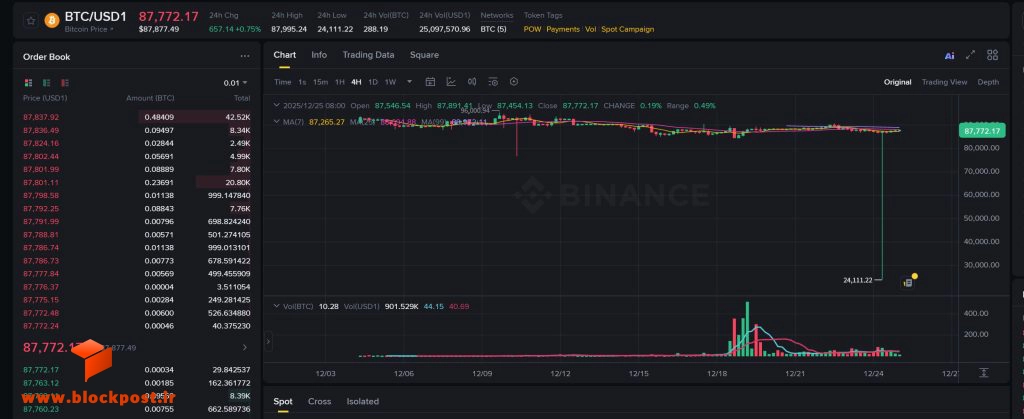
Task: Switch chart mode to Depth
Action: pyautogui.click(x=988, y=82)
